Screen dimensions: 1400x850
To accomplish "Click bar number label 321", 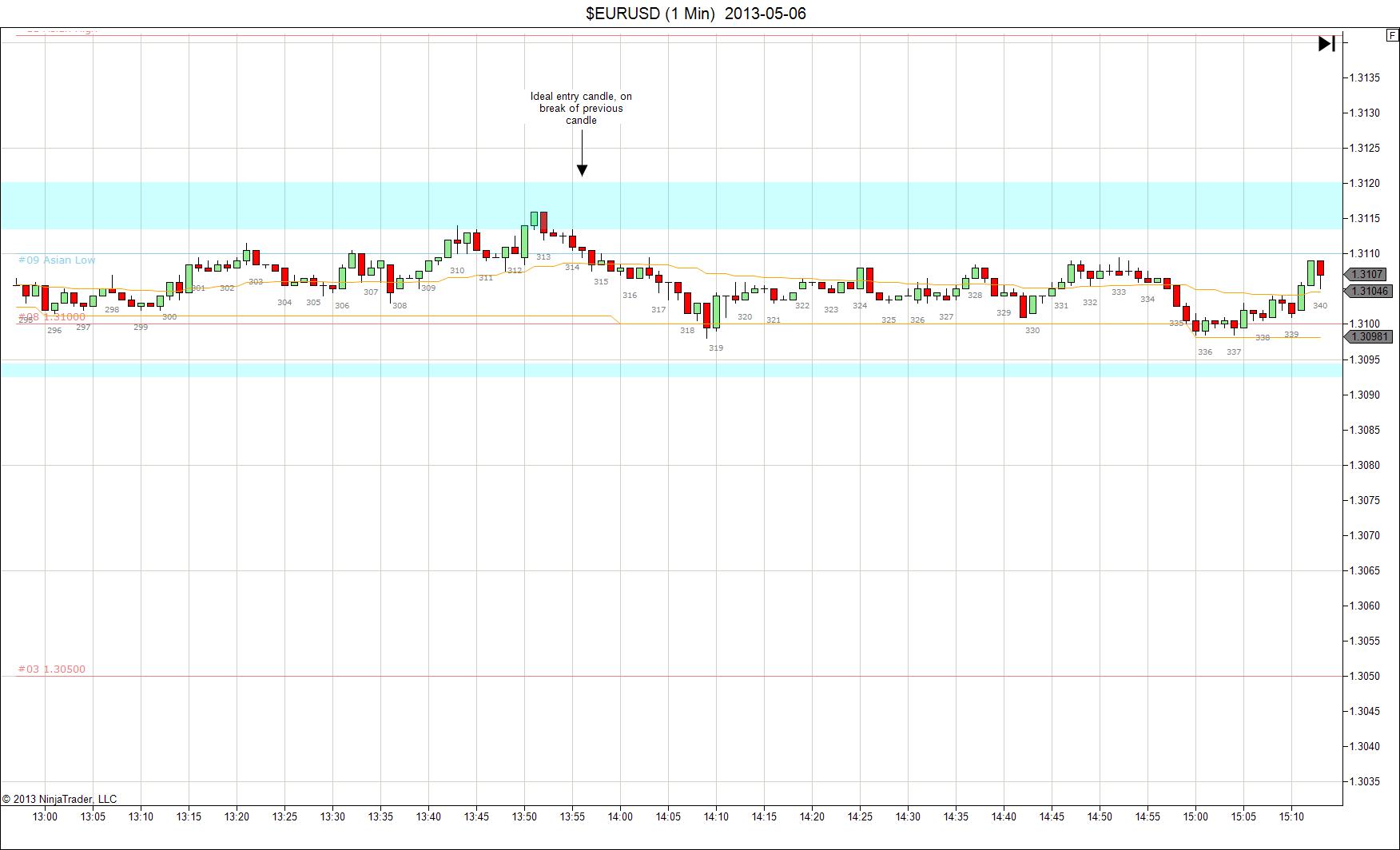I will [x=774, y=320].
